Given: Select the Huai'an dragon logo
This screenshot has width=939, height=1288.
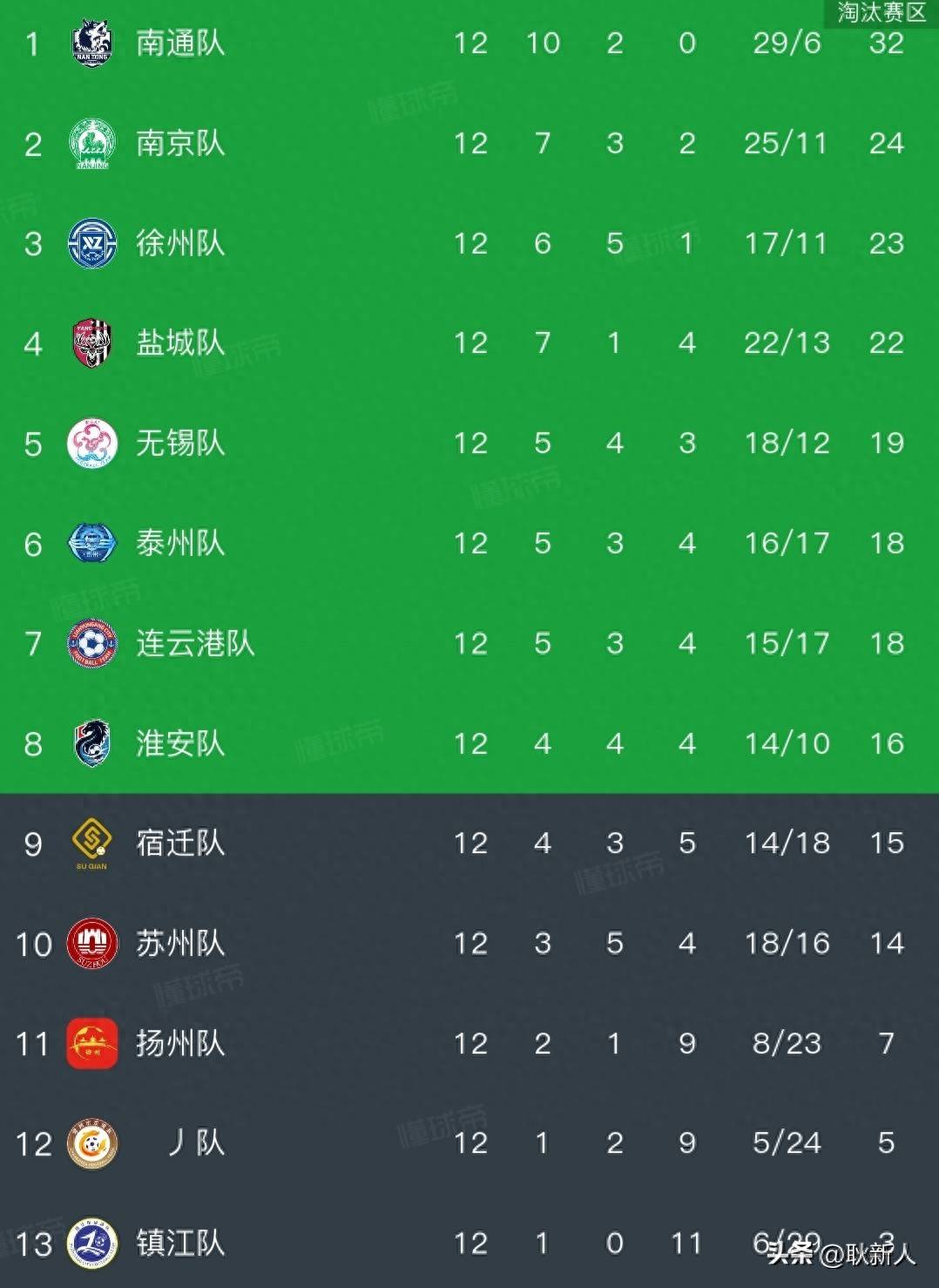Looking at the screenshot, I should coord(91,743).
